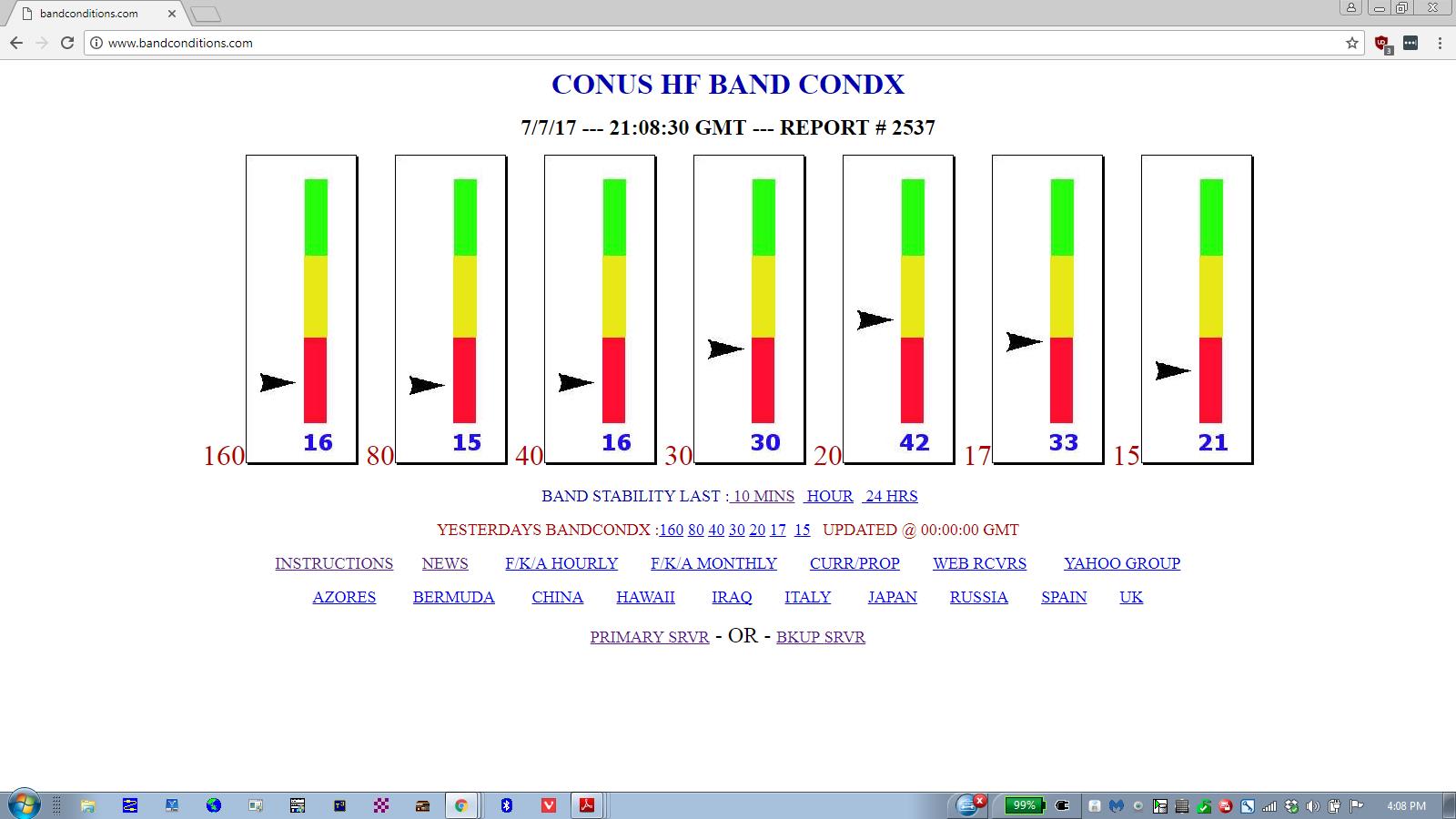Open the INSTRUCTIONS link
The image size is (1456, 819).
334,563
